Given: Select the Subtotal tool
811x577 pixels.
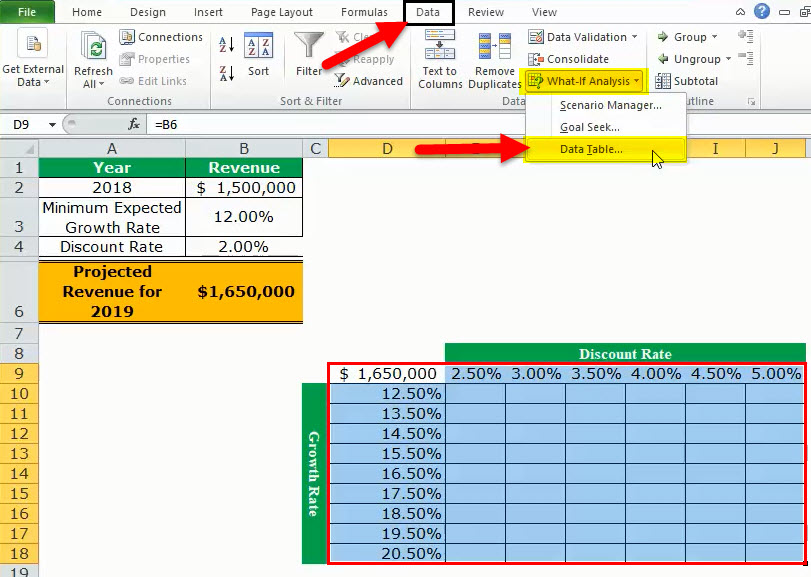Looking at the screenshot, I should click(685, 80).
